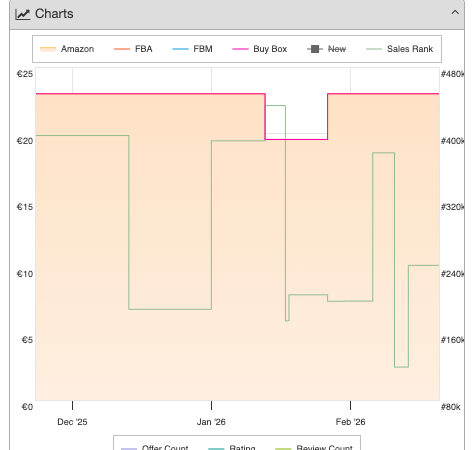Click the #160k sales rank axis label
Screen dimensions: 474x450
[x=452, y=340]
